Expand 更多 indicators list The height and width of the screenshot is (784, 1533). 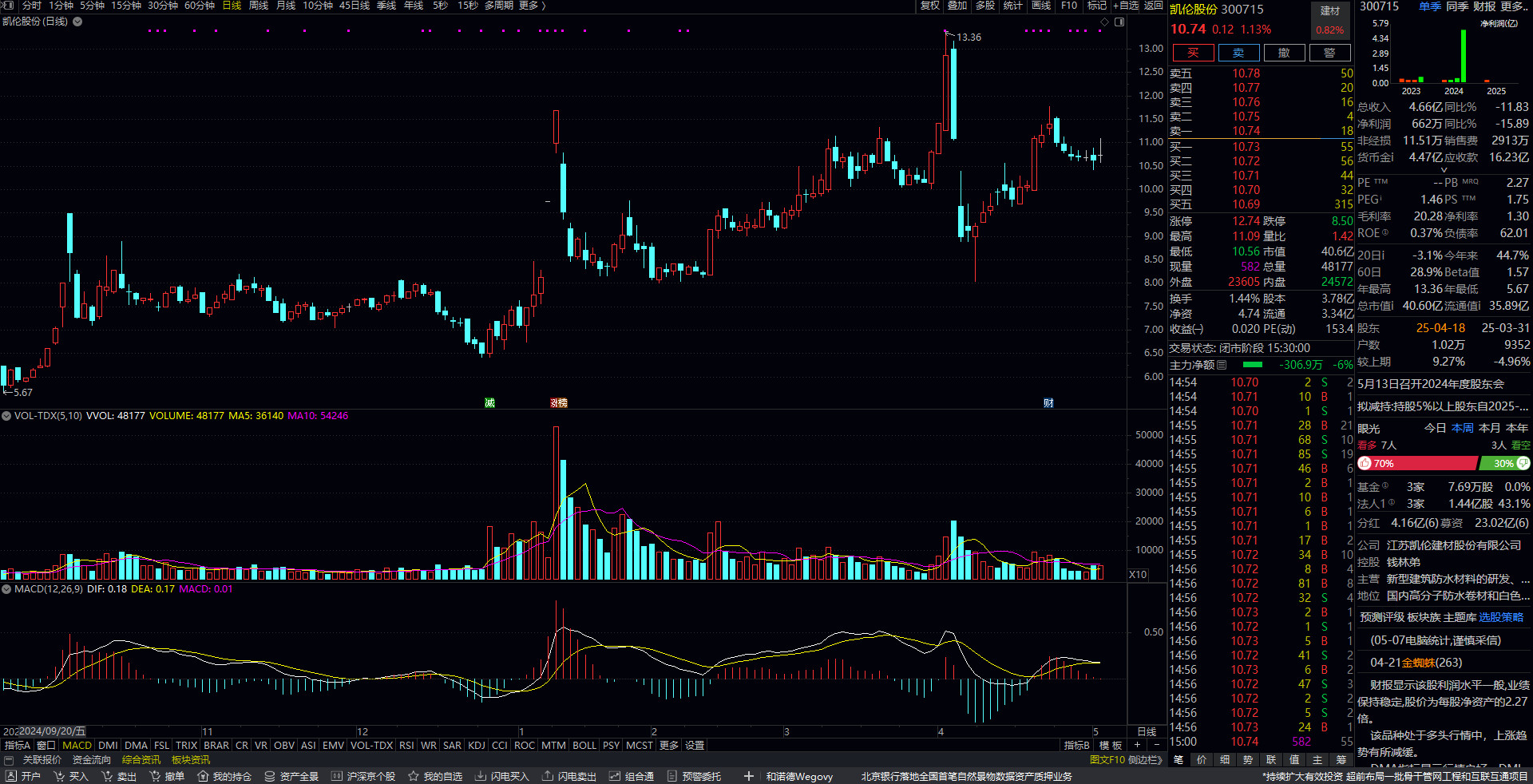coord(669,745)
